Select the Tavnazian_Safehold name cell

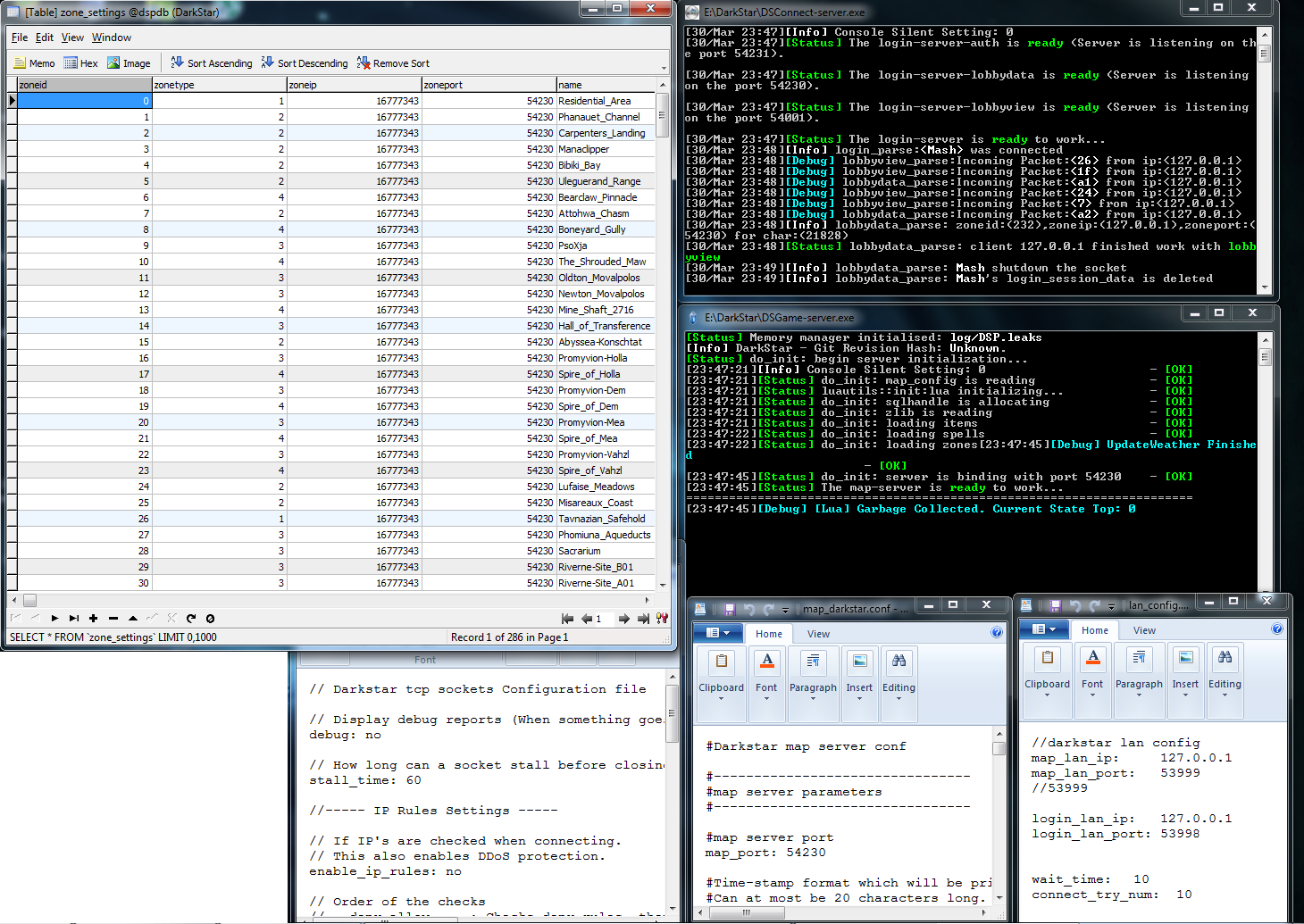click(605, 519)
